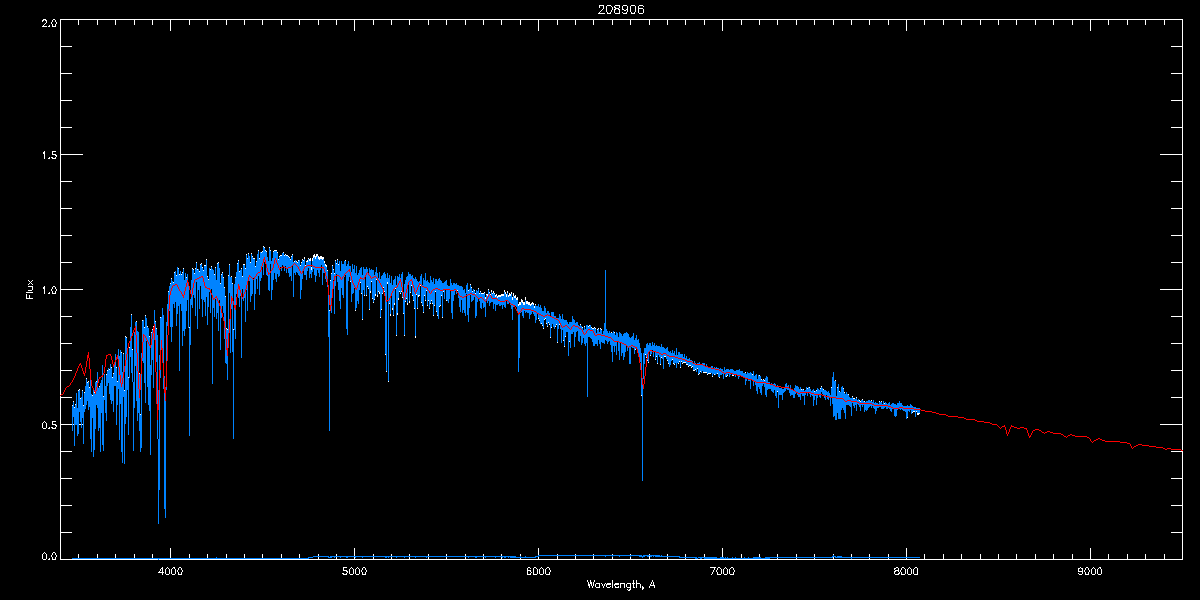Click the 0.0 y-axis tick label
Screen dimensions: 1200x600
click(x=47, y=556)
